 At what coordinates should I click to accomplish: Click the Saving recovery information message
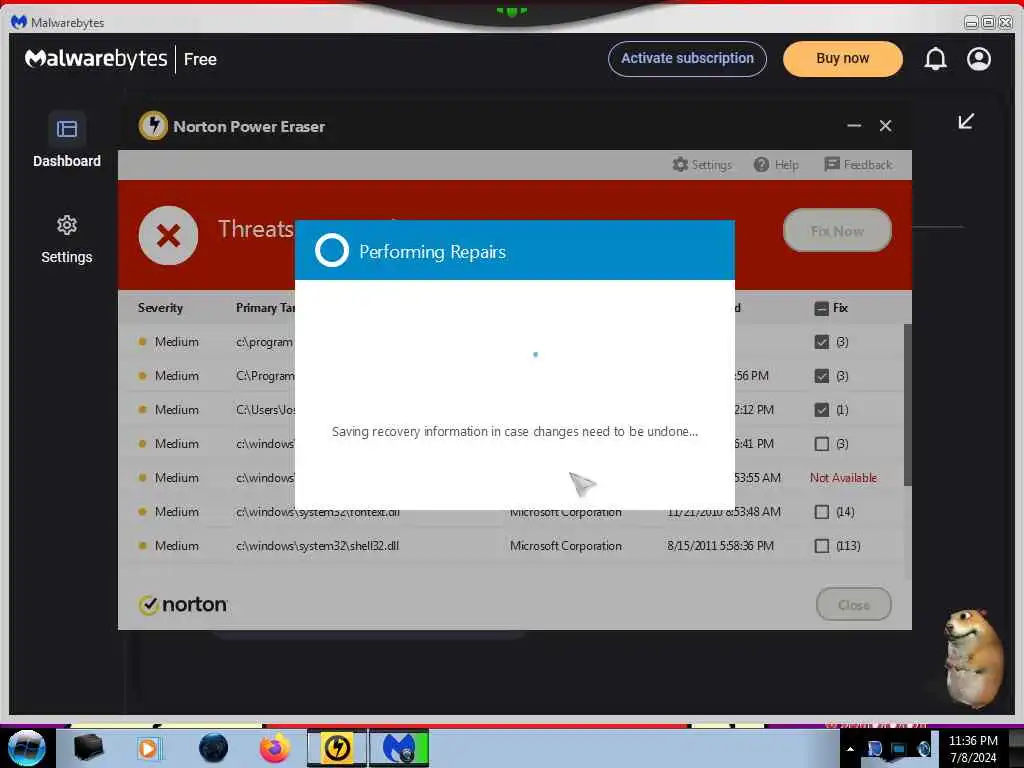coord(515,432)
